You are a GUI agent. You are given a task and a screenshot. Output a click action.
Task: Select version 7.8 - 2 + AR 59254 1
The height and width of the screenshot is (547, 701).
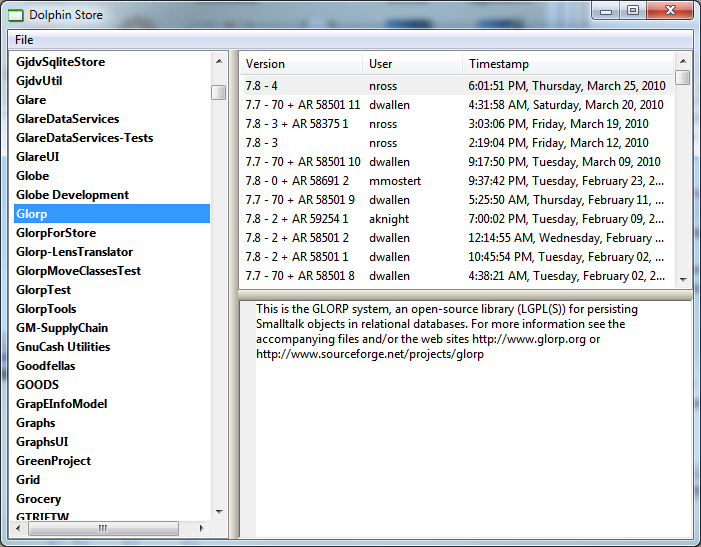coord(457,219)
